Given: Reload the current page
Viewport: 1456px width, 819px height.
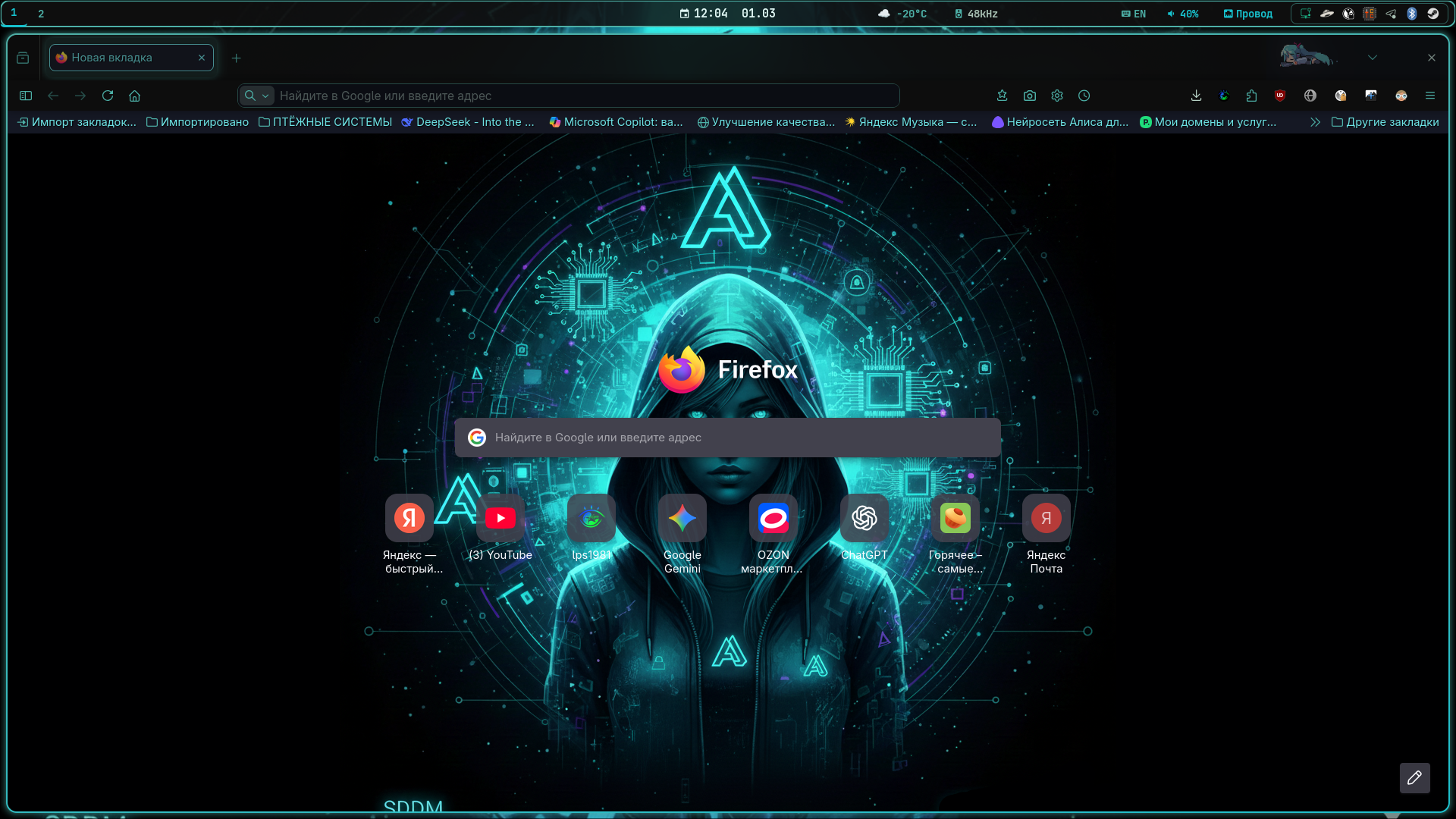Looking at the screenshot, I should 108,96.
